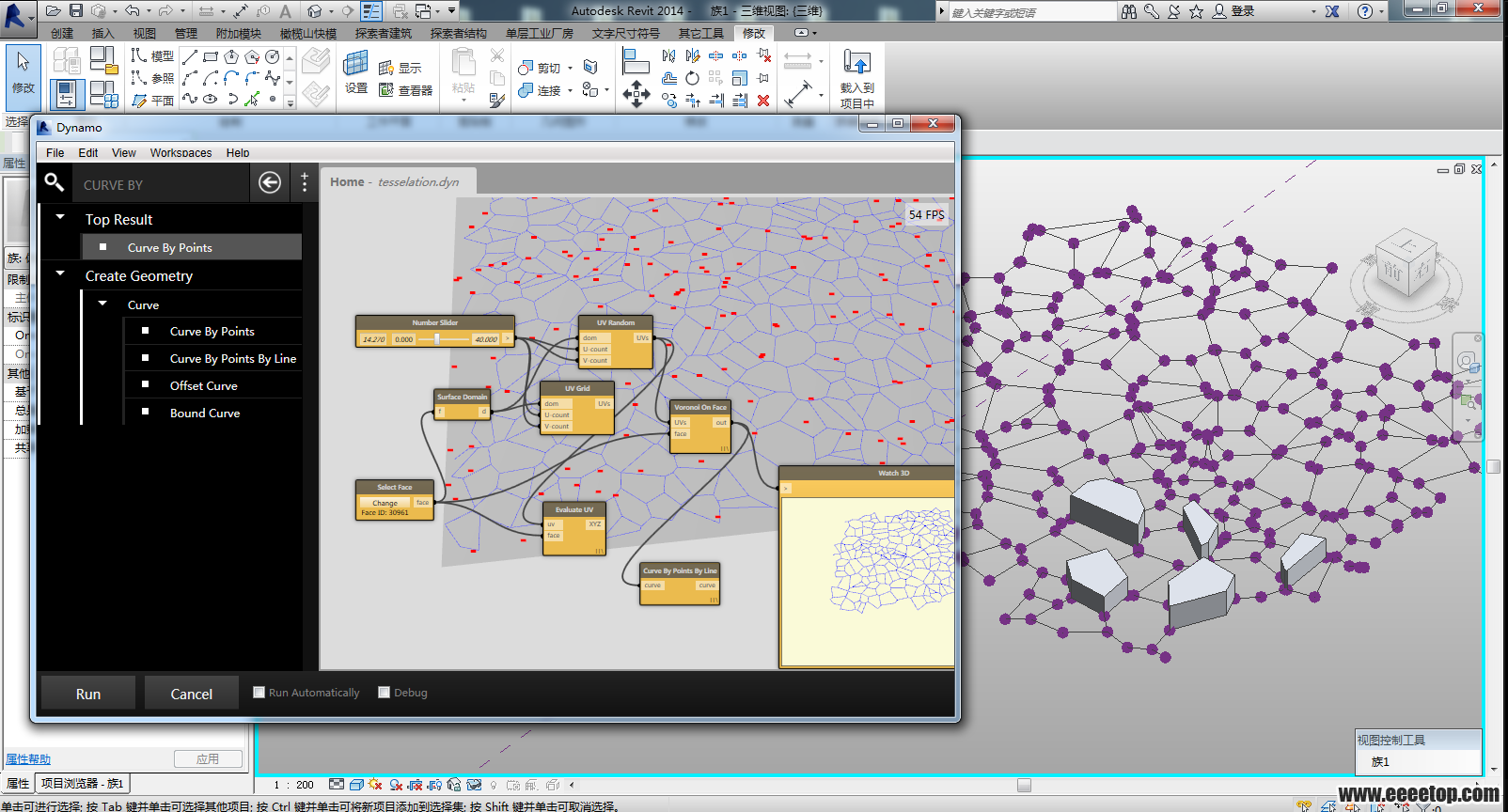
Task: Switch to the 插入 (Insert) ribbon tab
Action: coord(102,33)
